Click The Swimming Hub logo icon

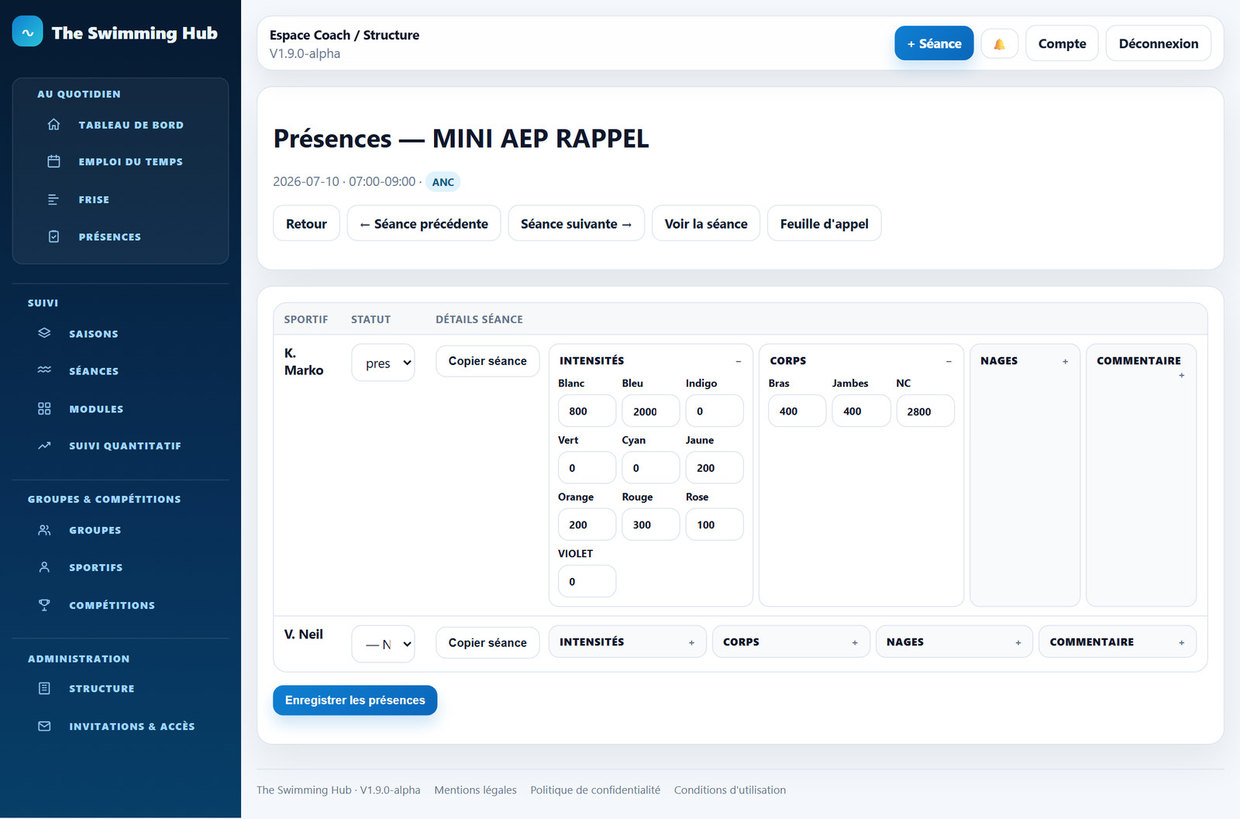point(28,32)
